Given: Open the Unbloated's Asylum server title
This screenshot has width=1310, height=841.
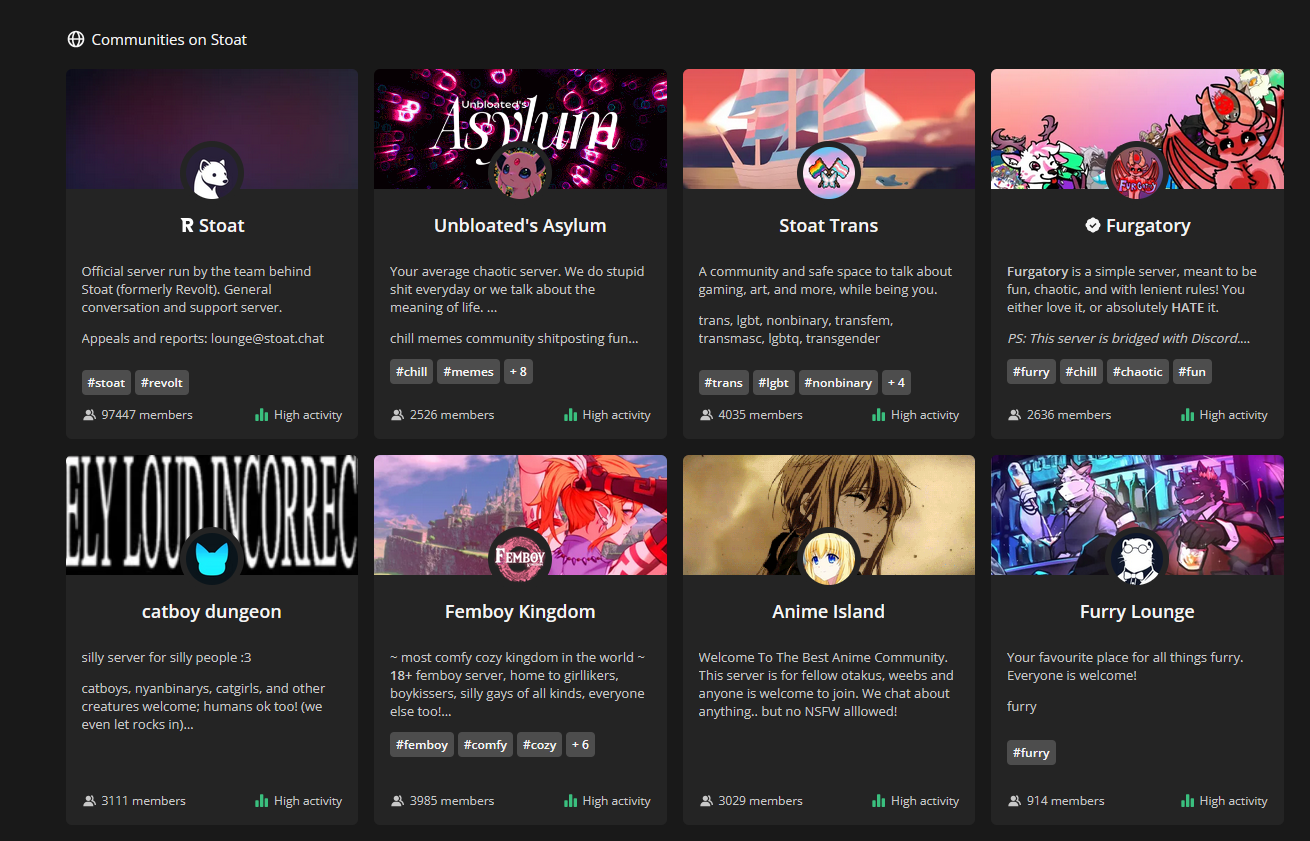Looking at the screenshot, I should 520,226.
